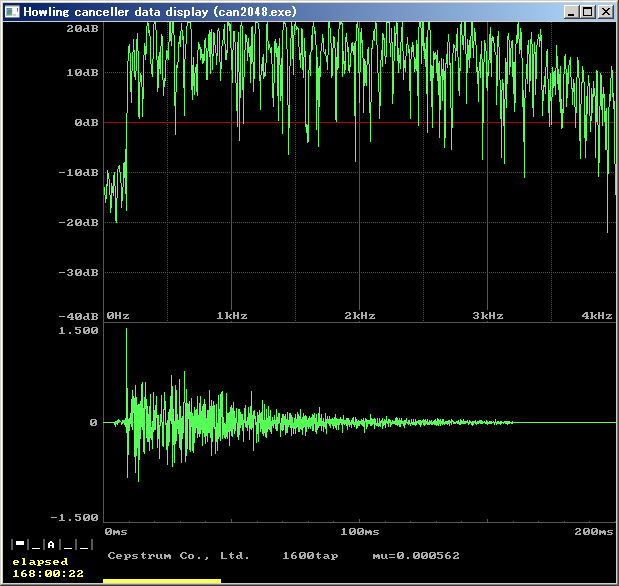
Task: Click the underscore indicator between block and A
Action: (34, 545)
